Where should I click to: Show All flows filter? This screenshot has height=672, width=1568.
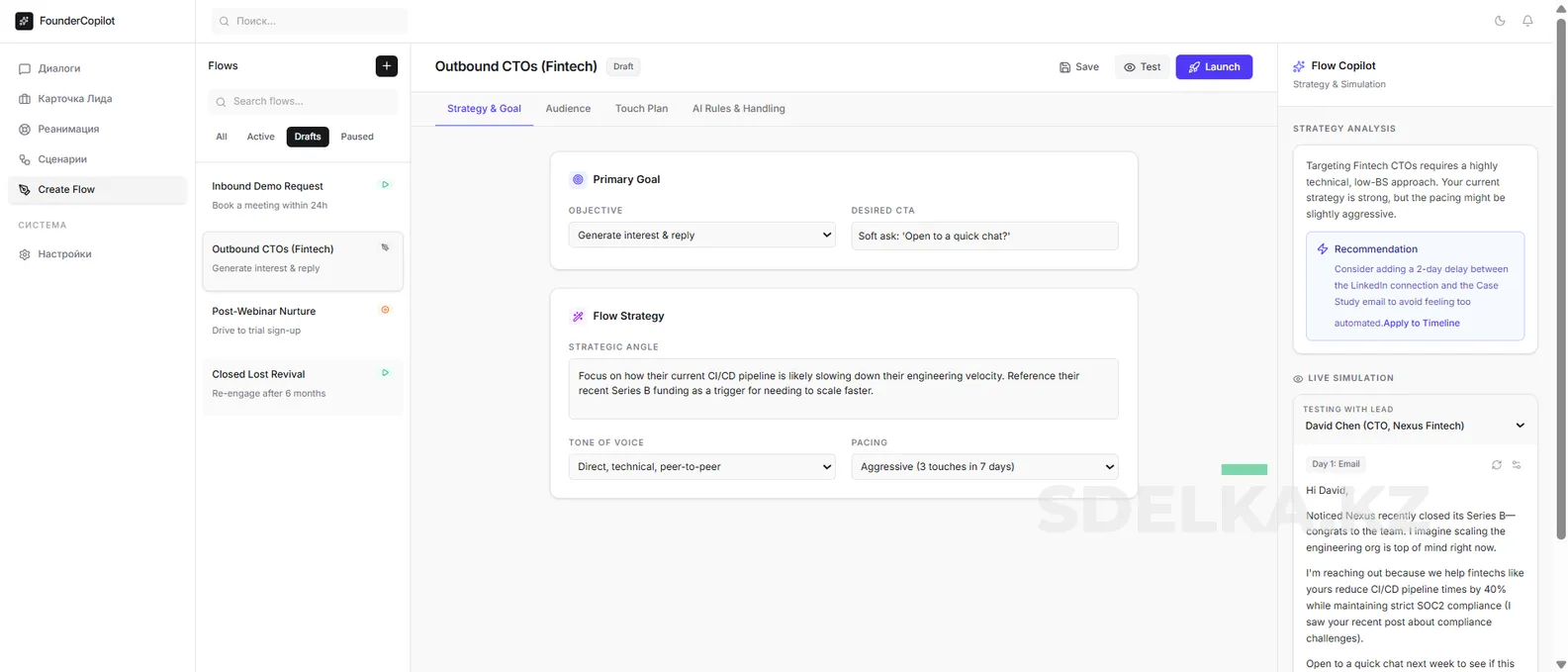[222, 137]
